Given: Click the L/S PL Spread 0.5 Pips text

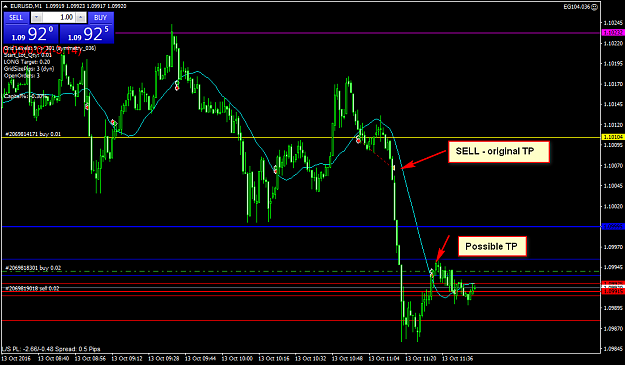Looking at the screenshot, I should [x=51, y=349].
